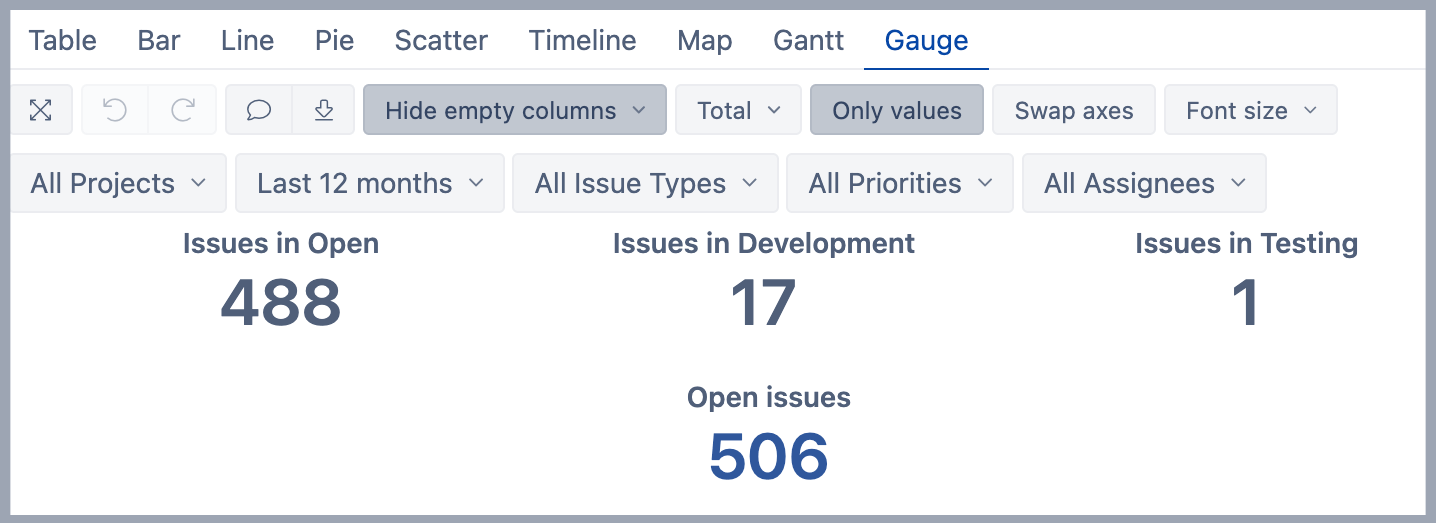Open the All Projects filter dropdown
The width and height of the screenshot is (1436, 523).
coord(118,184)
